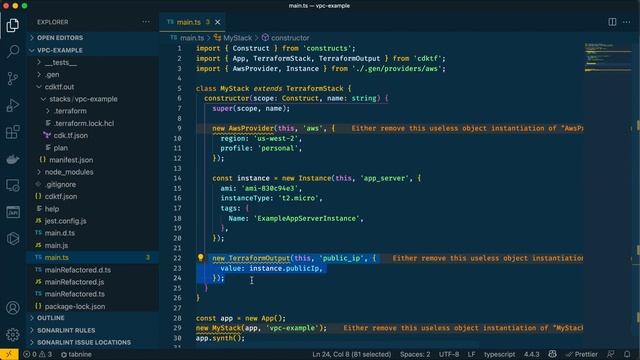Expand the Outline section

[93, 318]
